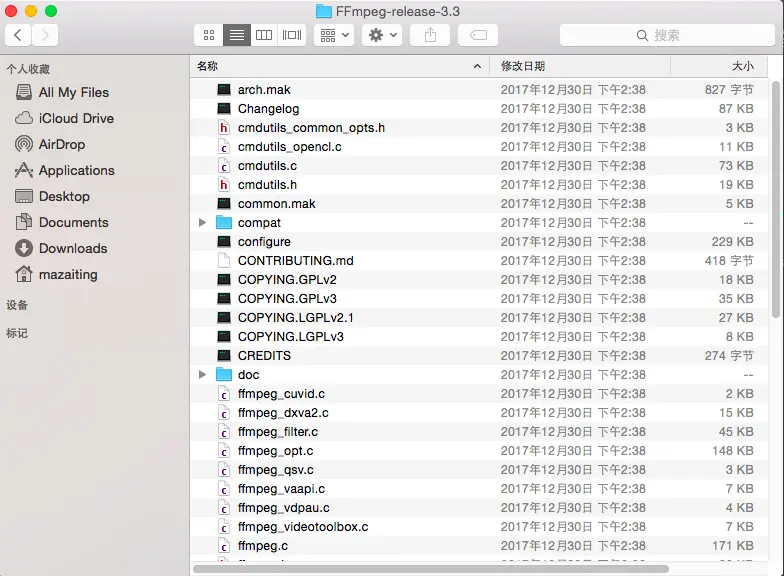Click the 个人收藏 sidebar section header
The width and height of the screenshot is (784, 576).
point(28,69)
